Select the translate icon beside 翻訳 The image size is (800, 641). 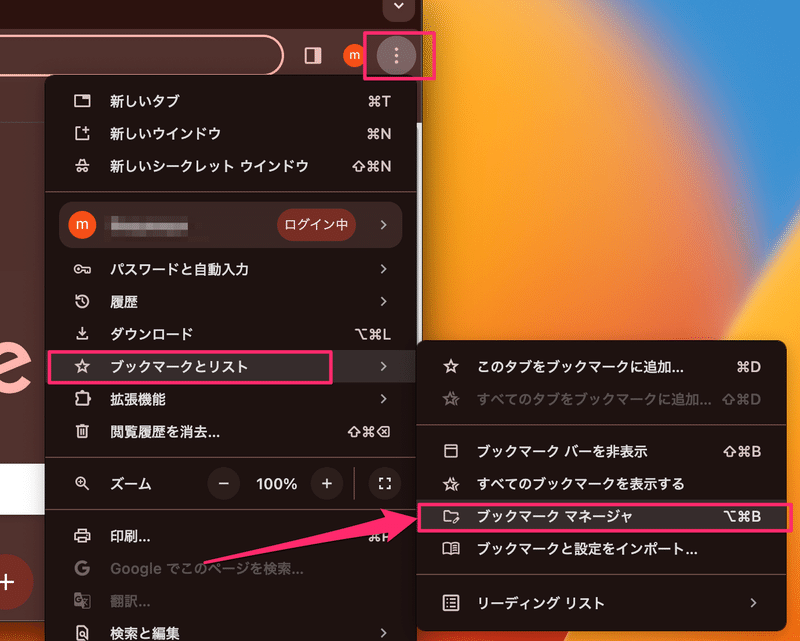(82, 601)
